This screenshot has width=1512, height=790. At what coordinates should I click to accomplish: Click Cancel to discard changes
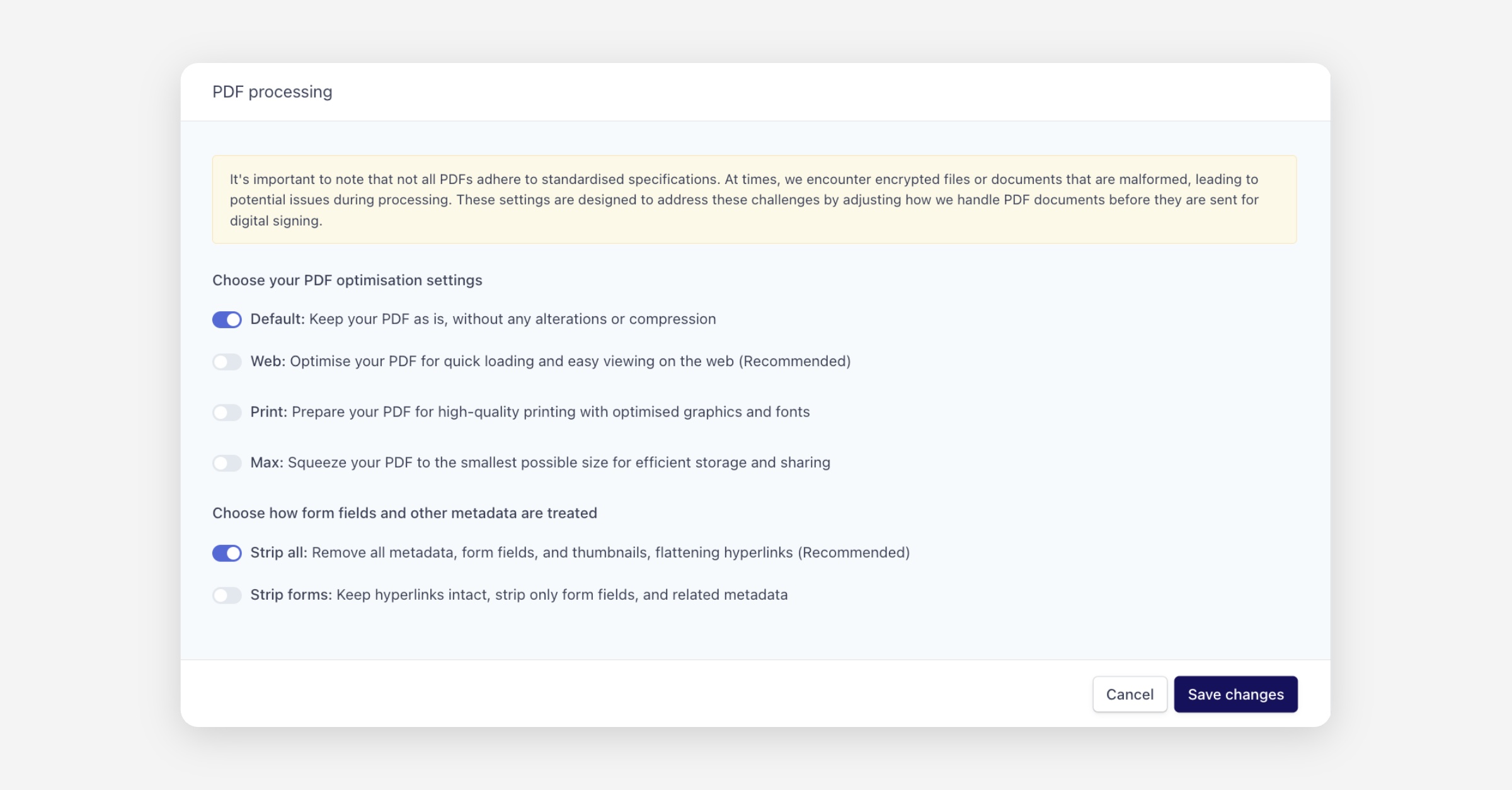point(1129,694)
